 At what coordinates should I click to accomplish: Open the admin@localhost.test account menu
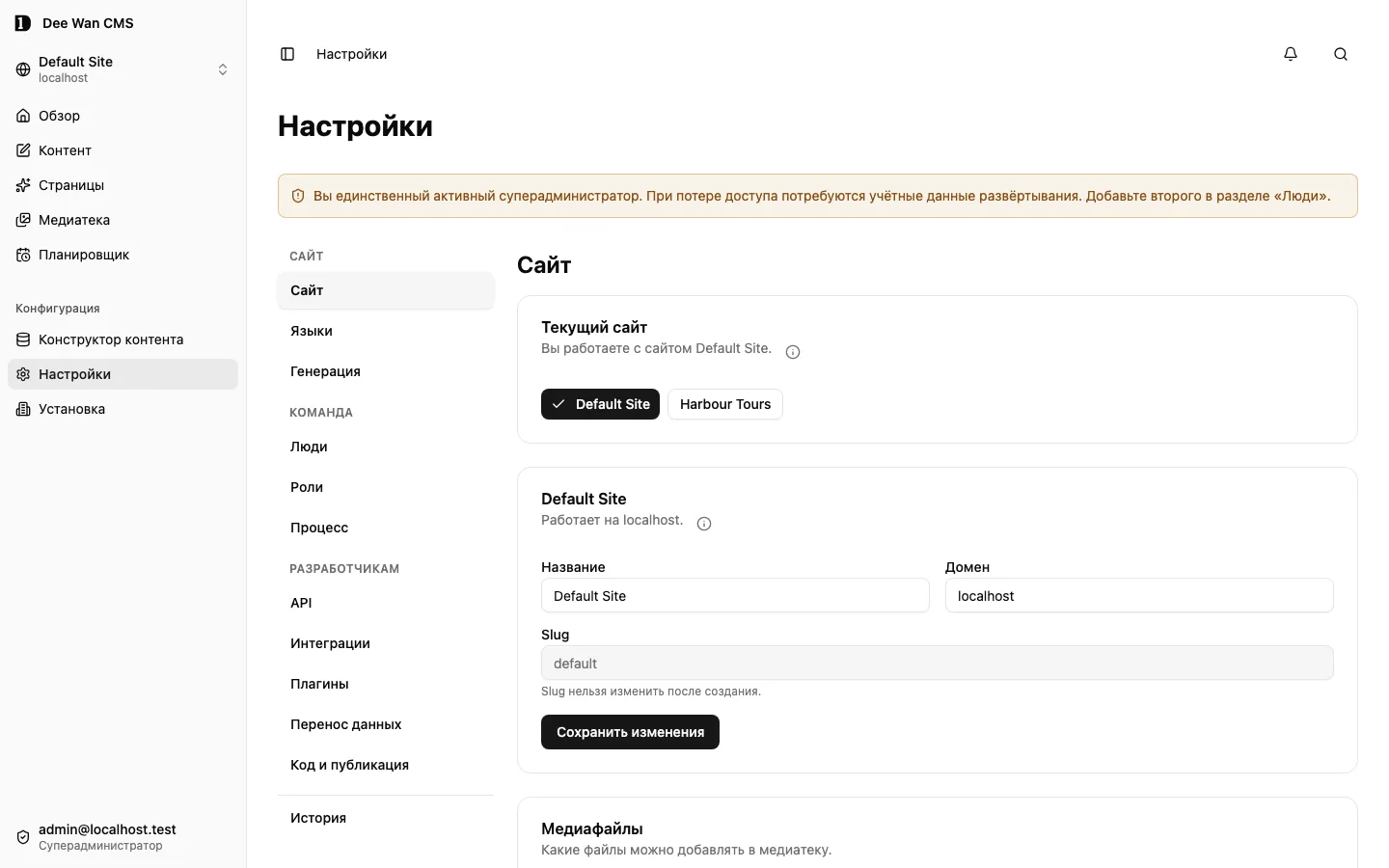(123, 837)
